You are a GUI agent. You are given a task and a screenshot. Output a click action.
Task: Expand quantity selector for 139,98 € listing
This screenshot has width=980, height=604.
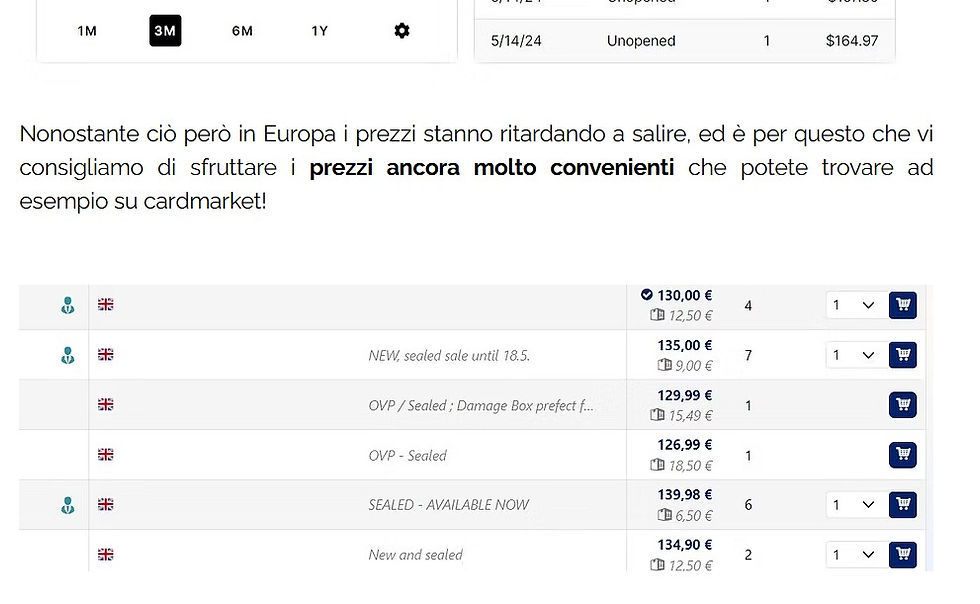coord(853,504)
